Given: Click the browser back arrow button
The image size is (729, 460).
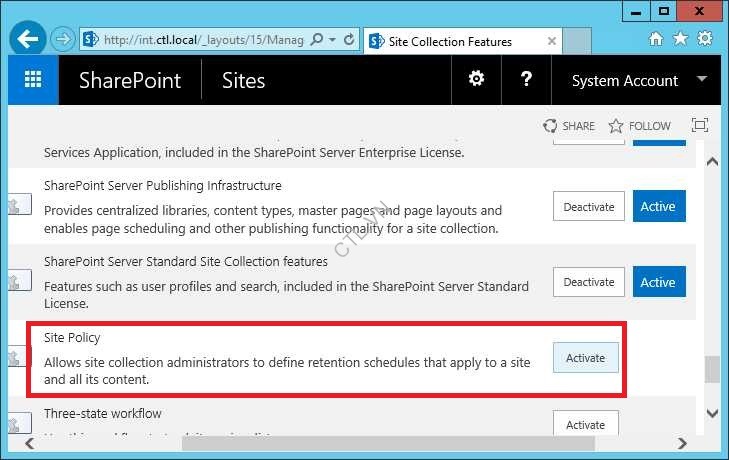Looking at the screenshot, I should tap(29, 41).
